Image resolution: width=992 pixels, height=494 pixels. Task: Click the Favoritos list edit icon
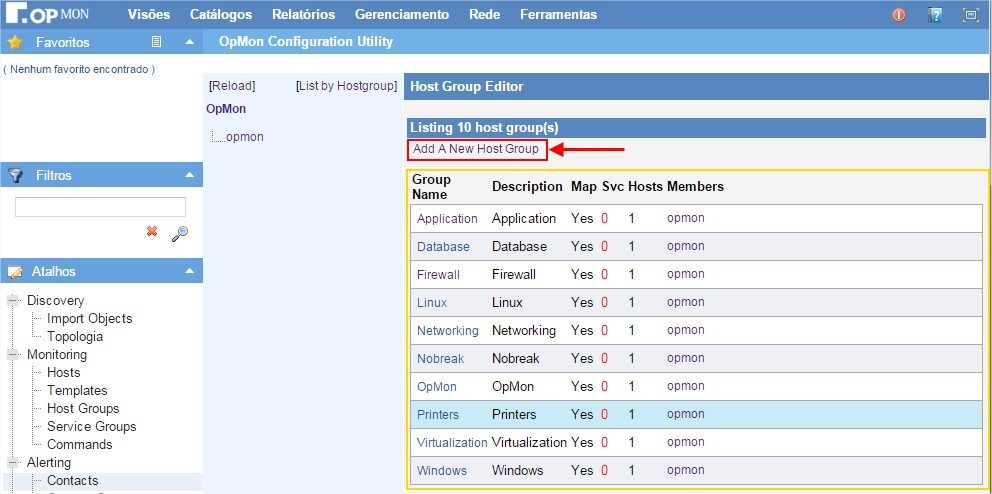pos(156,42)
